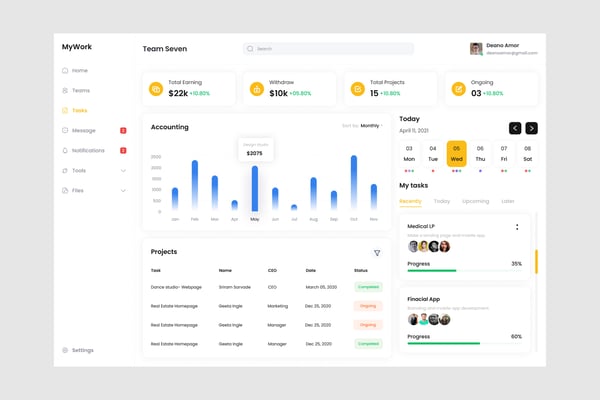Click the MyWork logo
This screenshot has height=400, width=600.
click(x=77, y=47)
